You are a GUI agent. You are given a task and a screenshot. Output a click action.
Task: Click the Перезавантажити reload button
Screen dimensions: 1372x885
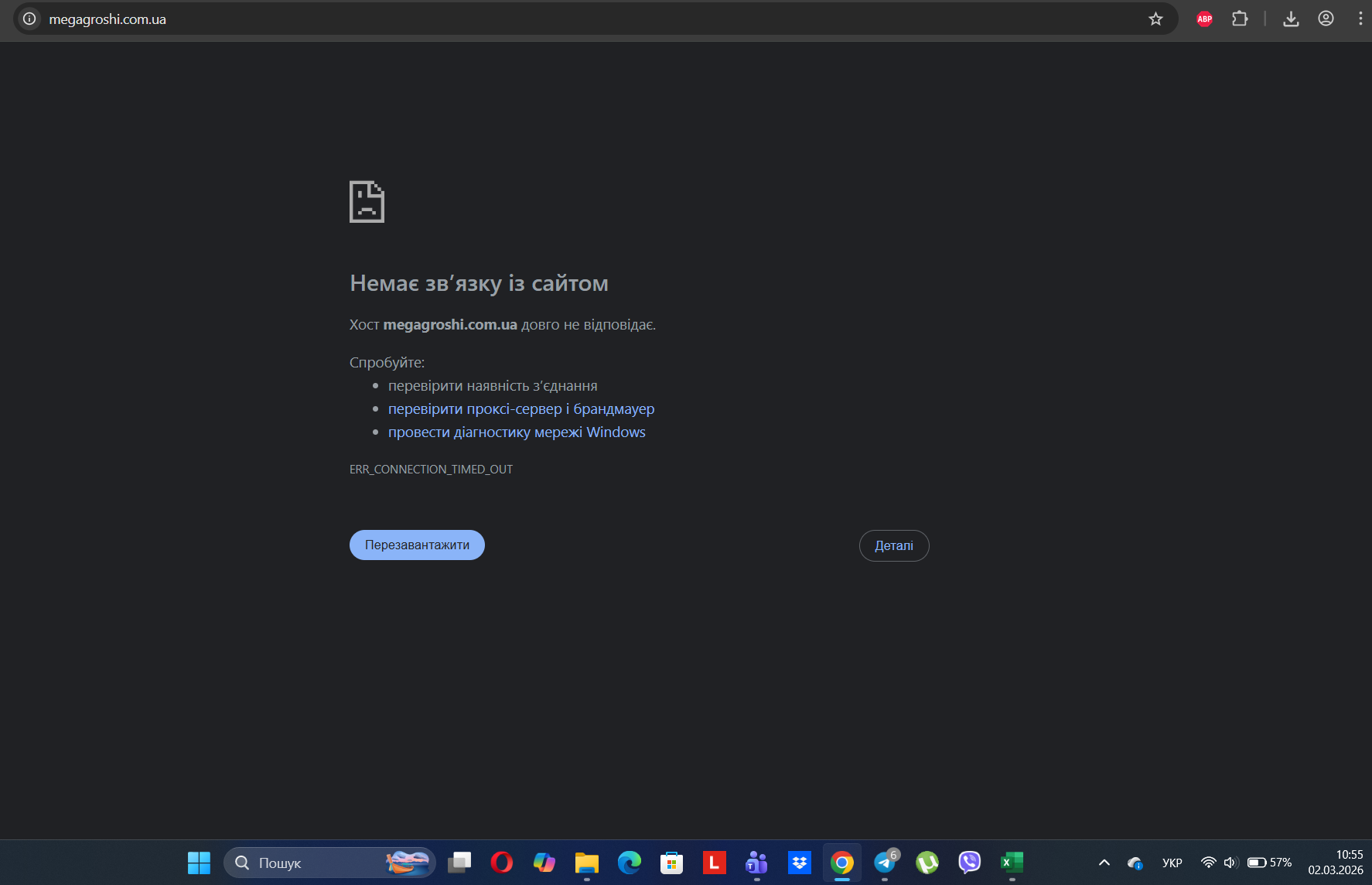pos(417,545)
